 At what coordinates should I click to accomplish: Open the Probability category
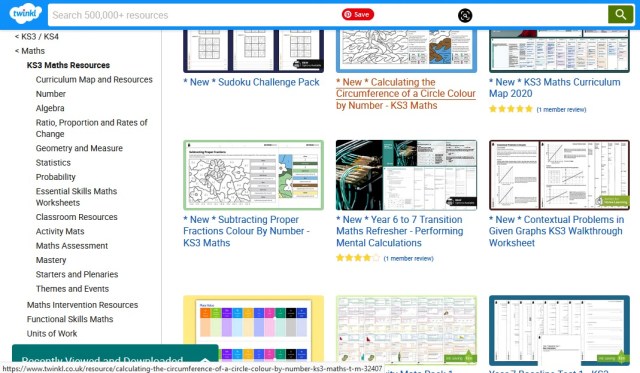[56, 177]
